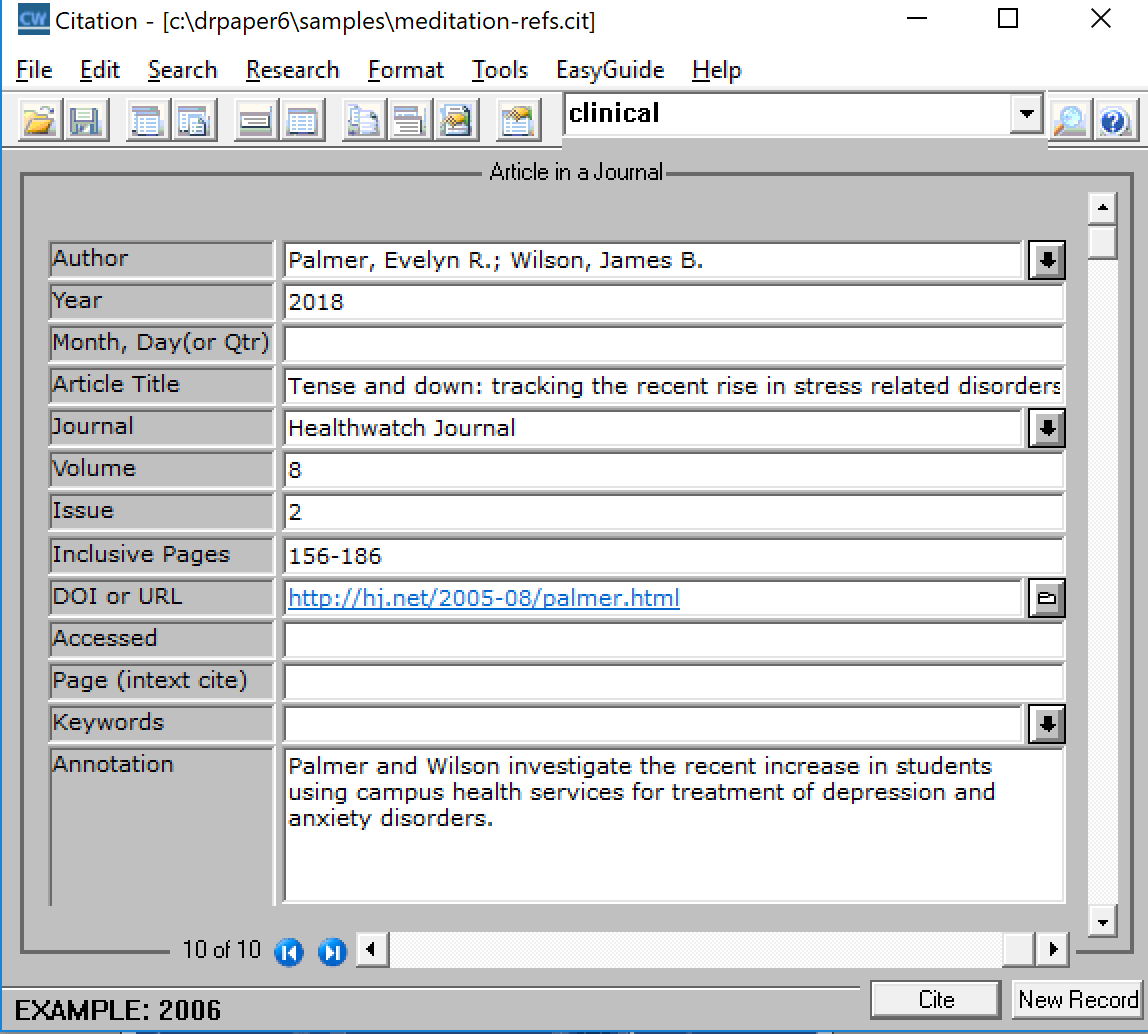
Task: Click the open folder toolbar icon
Action: (39, 121)
